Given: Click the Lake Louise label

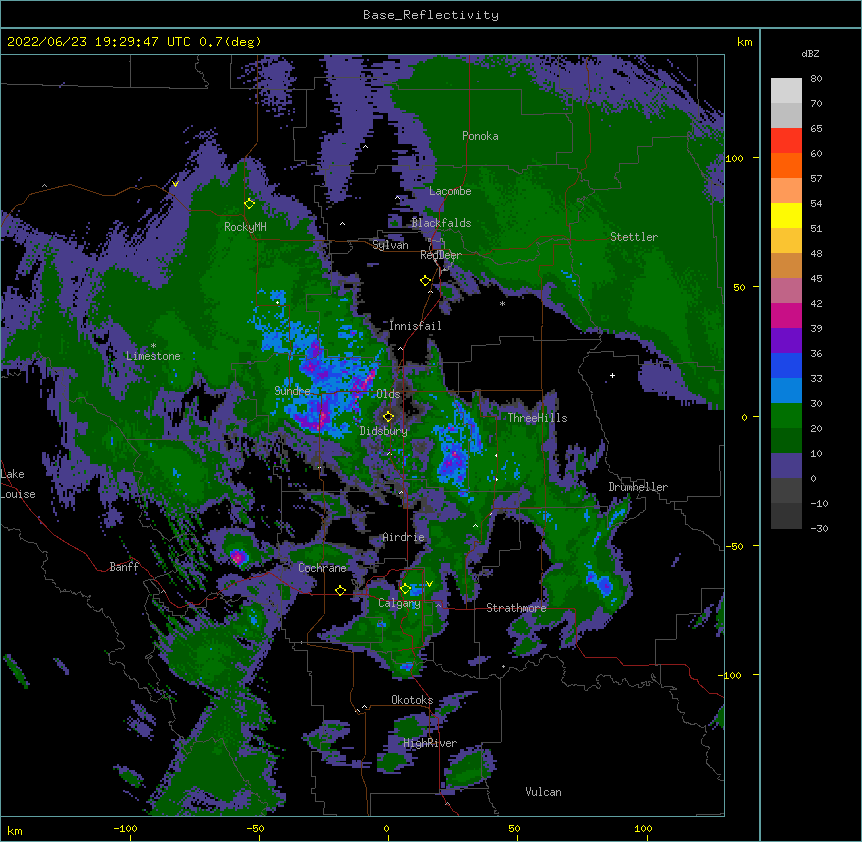Looking at the screenshot, I should tap(18, 484).
